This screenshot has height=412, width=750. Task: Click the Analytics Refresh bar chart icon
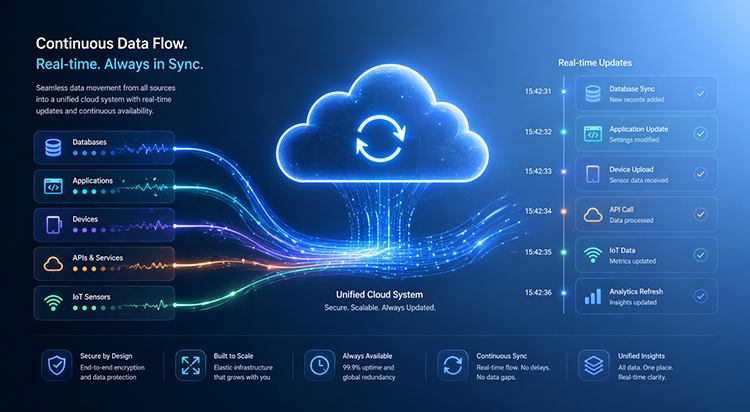(x=593, y=297)
